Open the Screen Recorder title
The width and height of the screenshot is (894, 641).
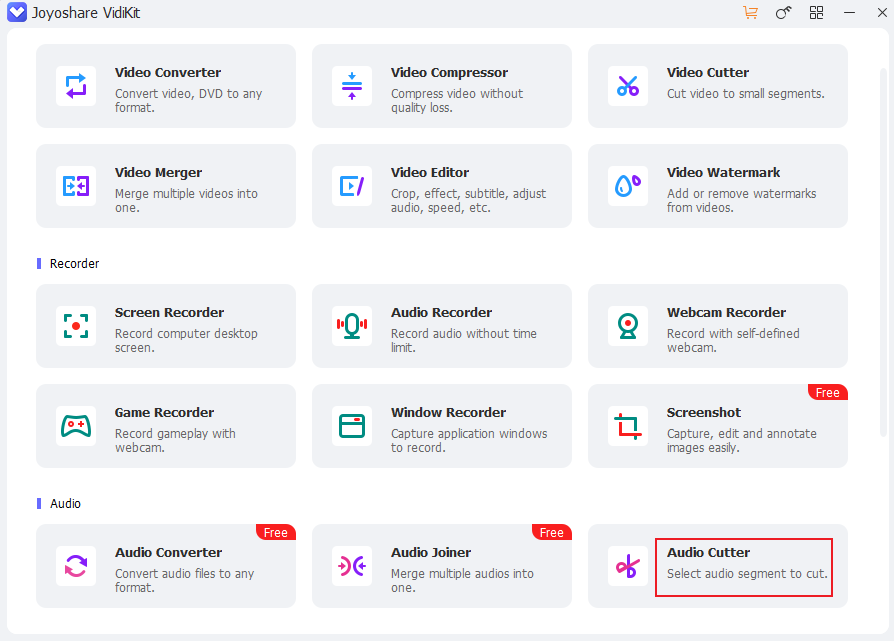pyautogui.click(x=169, y=313)
